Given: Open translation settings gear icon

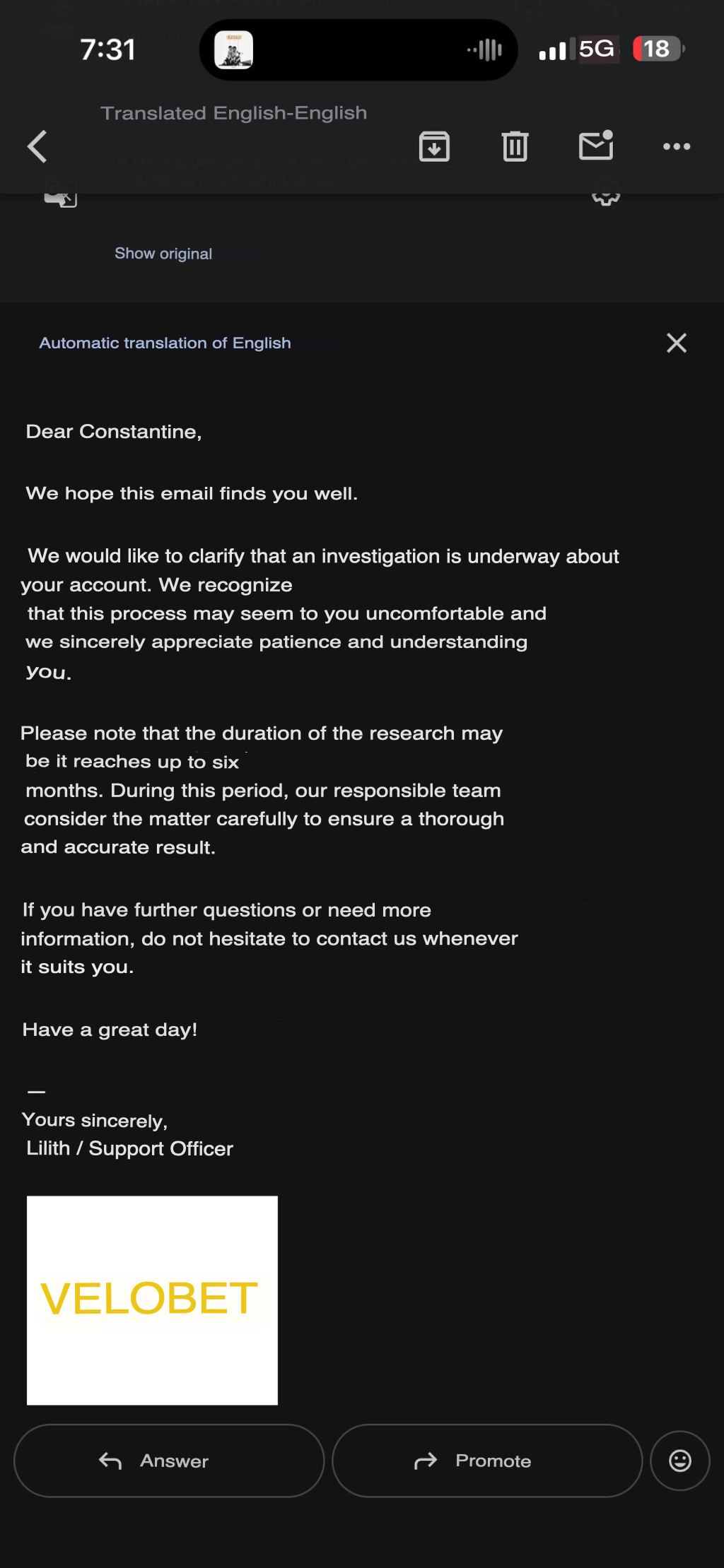Looking at the screenshot, I should tap(606, 194).
